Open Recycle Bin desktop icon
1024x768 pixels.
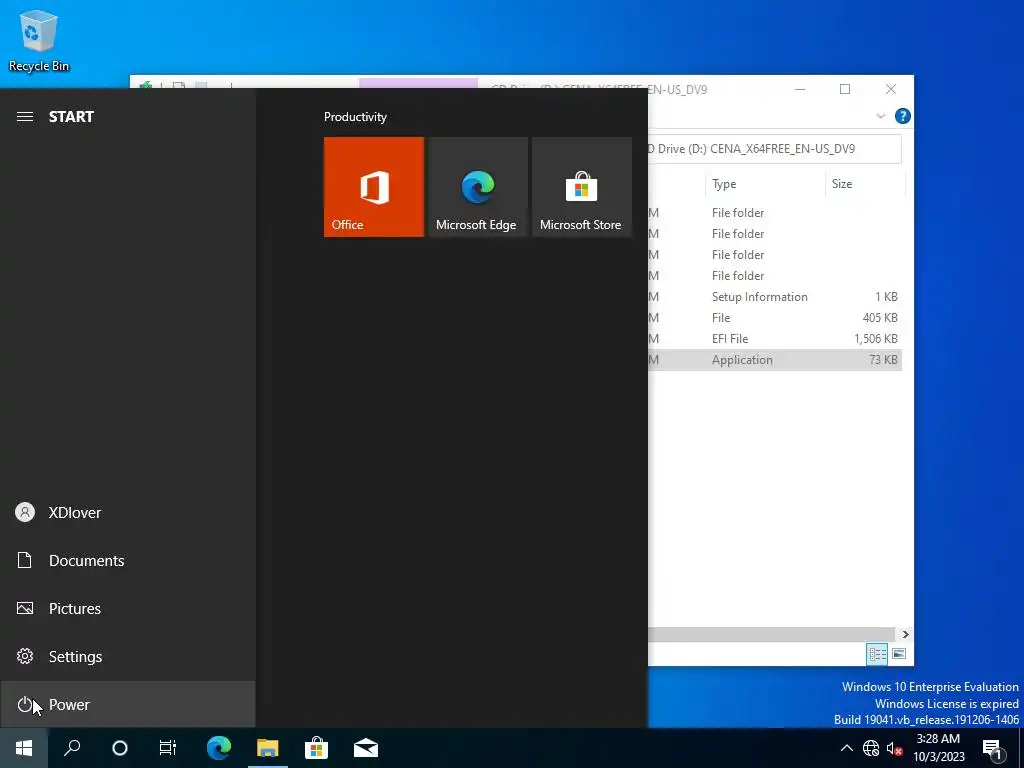pyautogui.click(x=39, y=40)
